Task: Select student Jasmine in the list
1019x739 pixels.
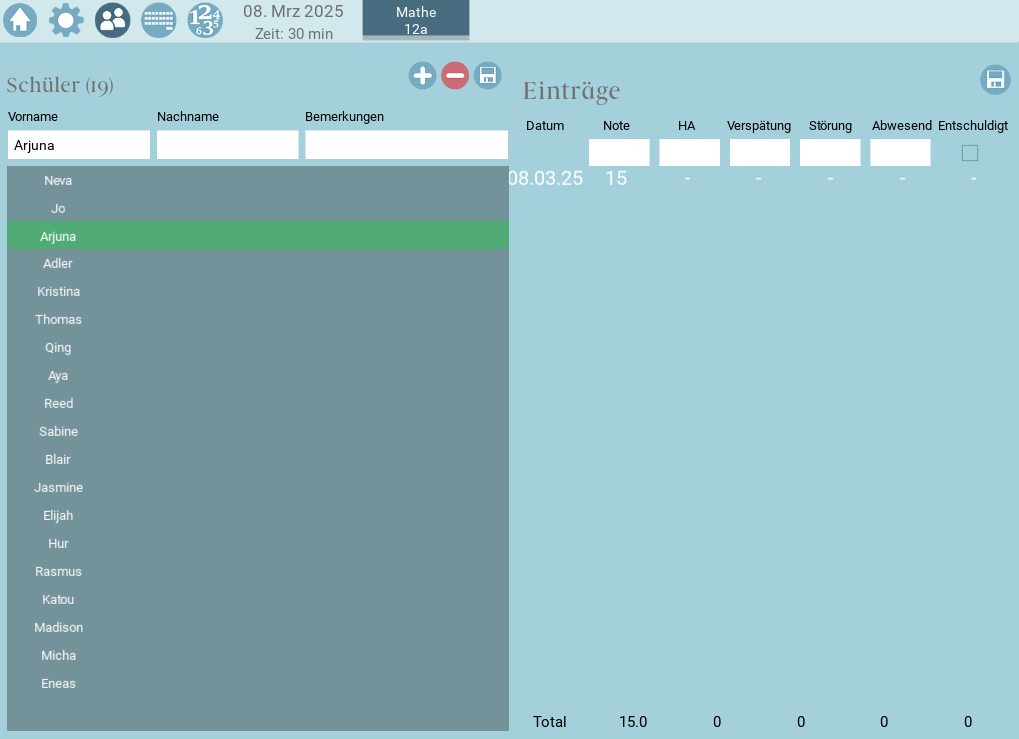Action: click(58, 488)
